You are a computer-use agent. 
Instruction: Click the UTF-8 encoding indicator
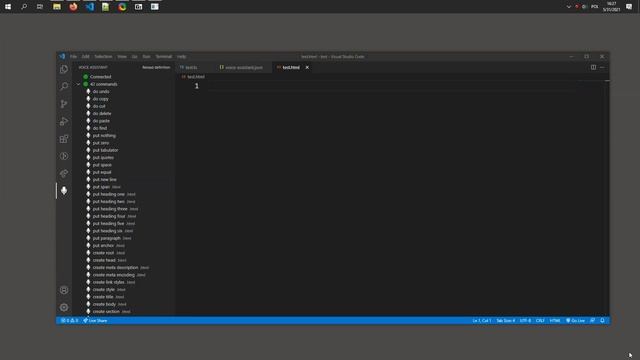[525, 320]
